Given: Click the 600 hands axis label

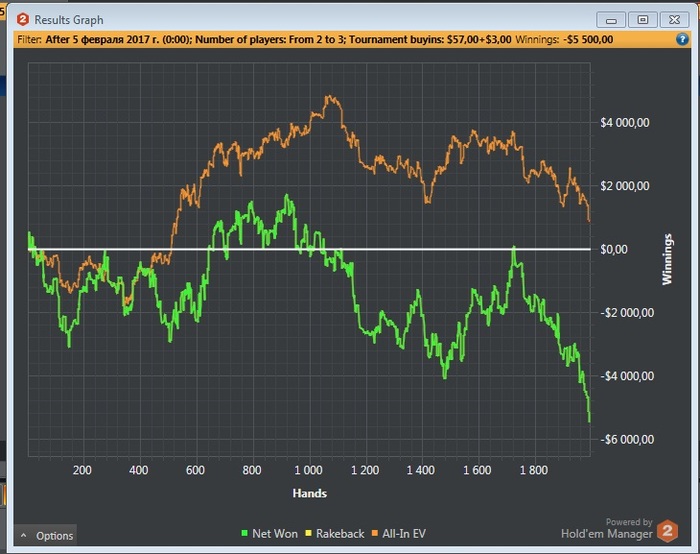Looking at the screenshot, I should pyautogui.click(x=195, y=470).
